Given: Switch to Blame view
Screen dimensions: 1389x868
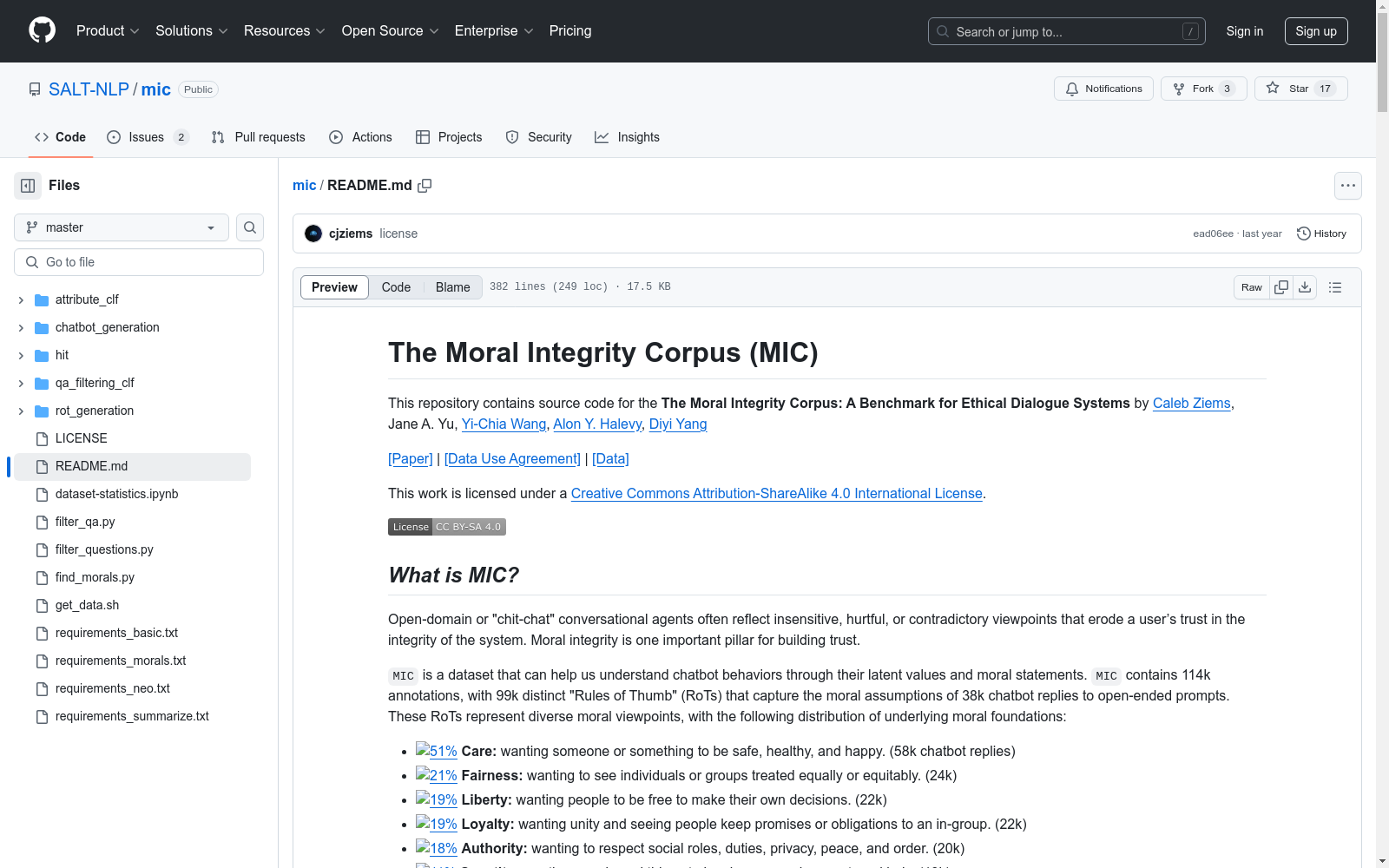Looking at the screenshot, I should 452,287.
